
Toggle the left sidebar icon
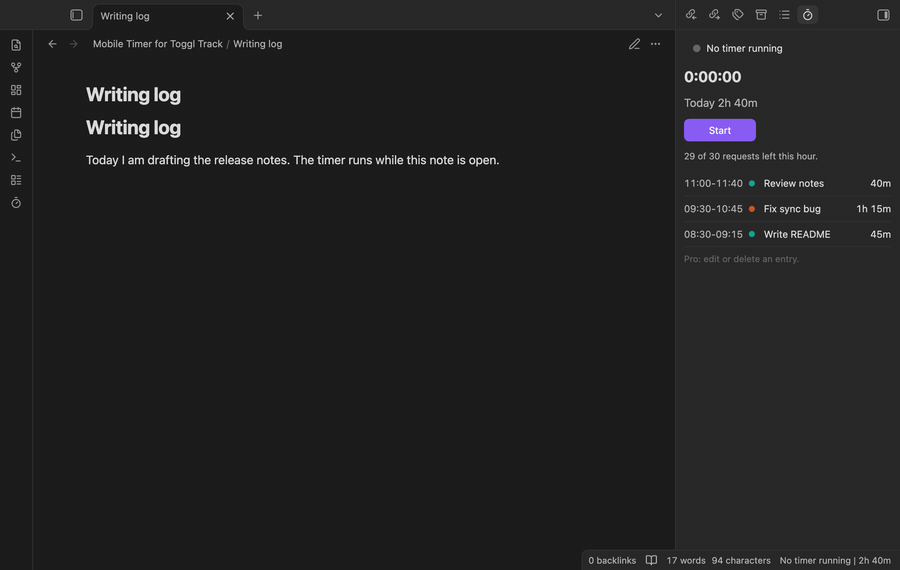click(76, 15)
